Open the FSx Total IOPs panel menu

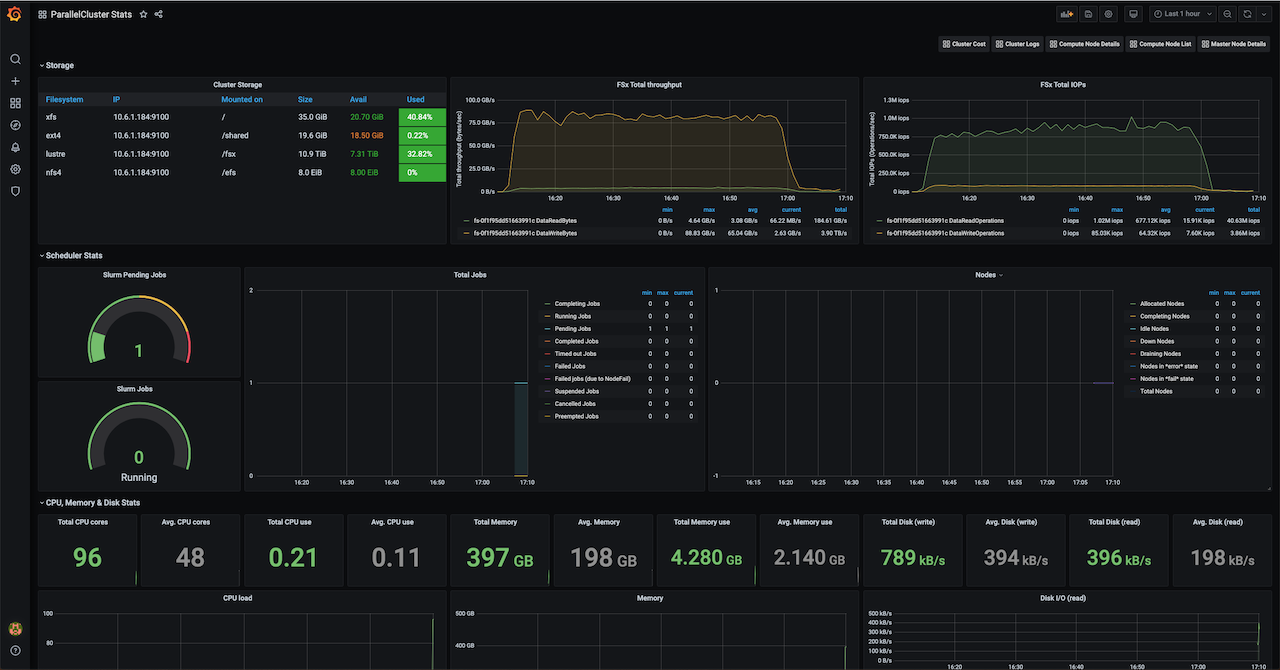tap(1063, 85)
